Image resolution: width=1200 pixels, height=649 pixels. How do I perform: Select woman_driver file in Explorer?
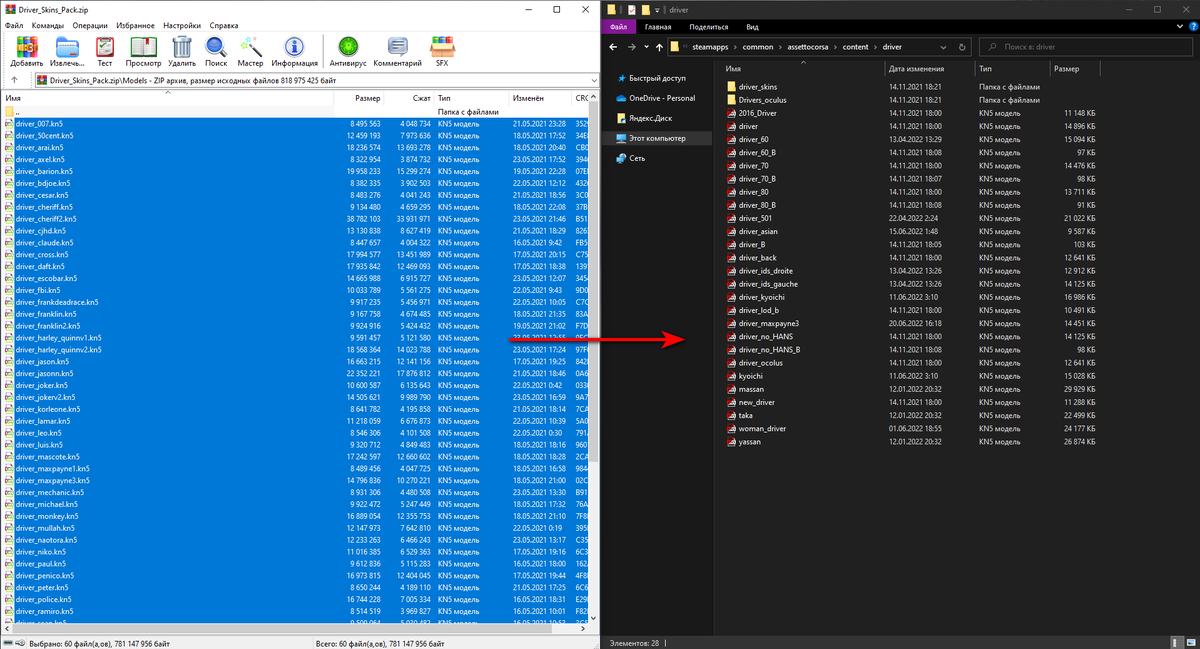click(x=758, y=428)
